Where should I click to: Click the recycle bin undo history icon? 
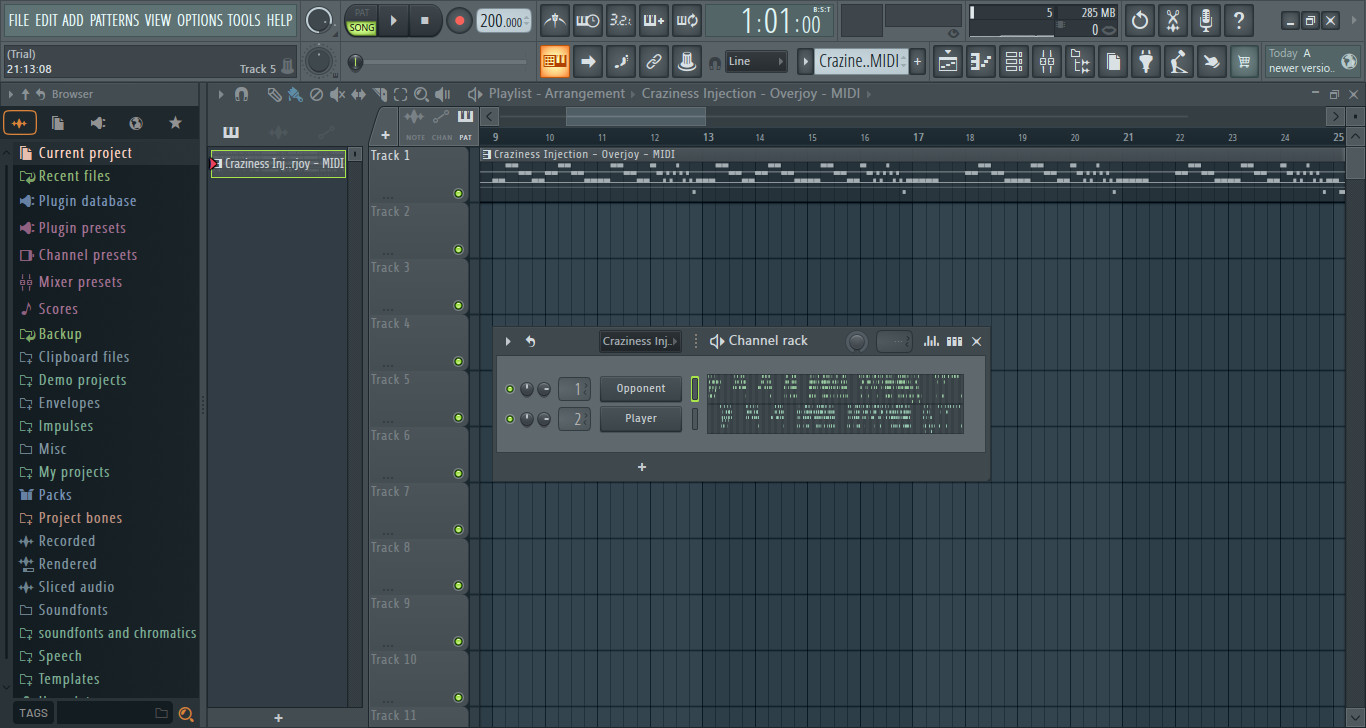1139,20
